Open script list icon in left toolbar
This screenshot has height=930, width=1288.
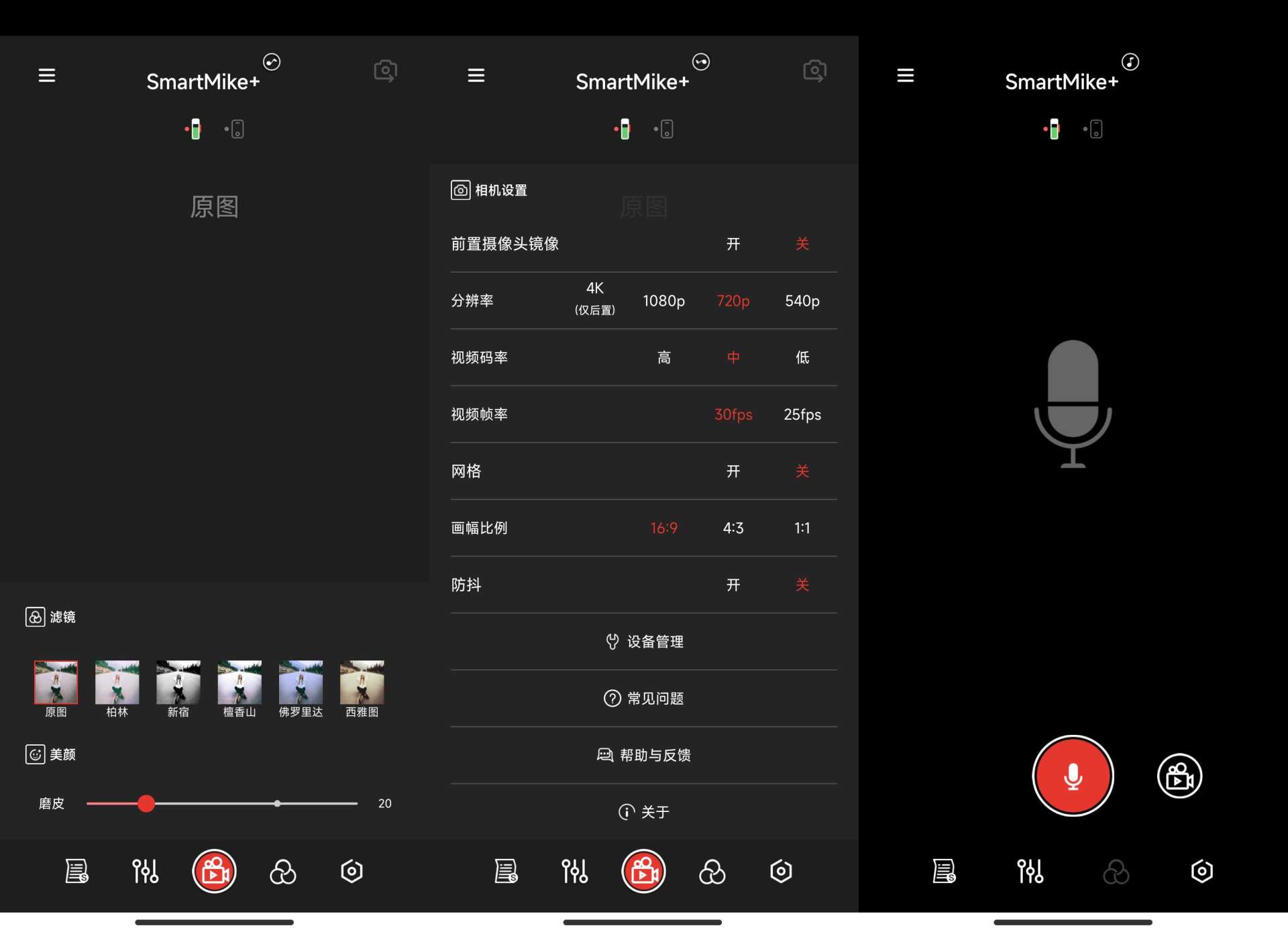[76, 872]
